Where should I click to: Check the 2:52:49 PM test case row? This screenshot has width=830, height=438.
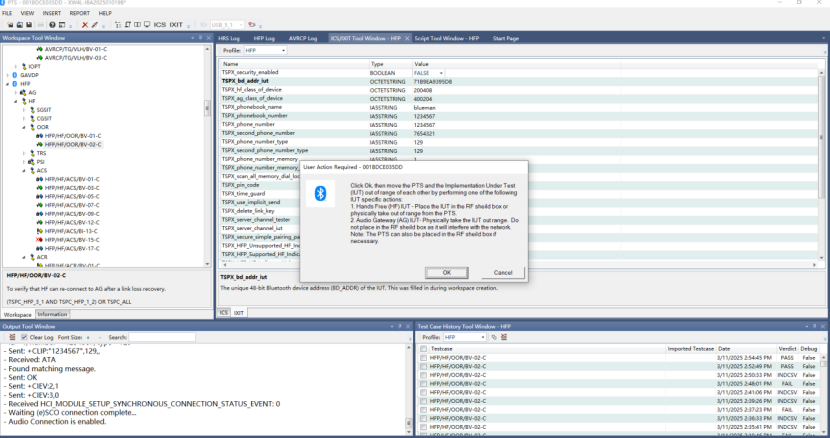[x=423, y=366]
